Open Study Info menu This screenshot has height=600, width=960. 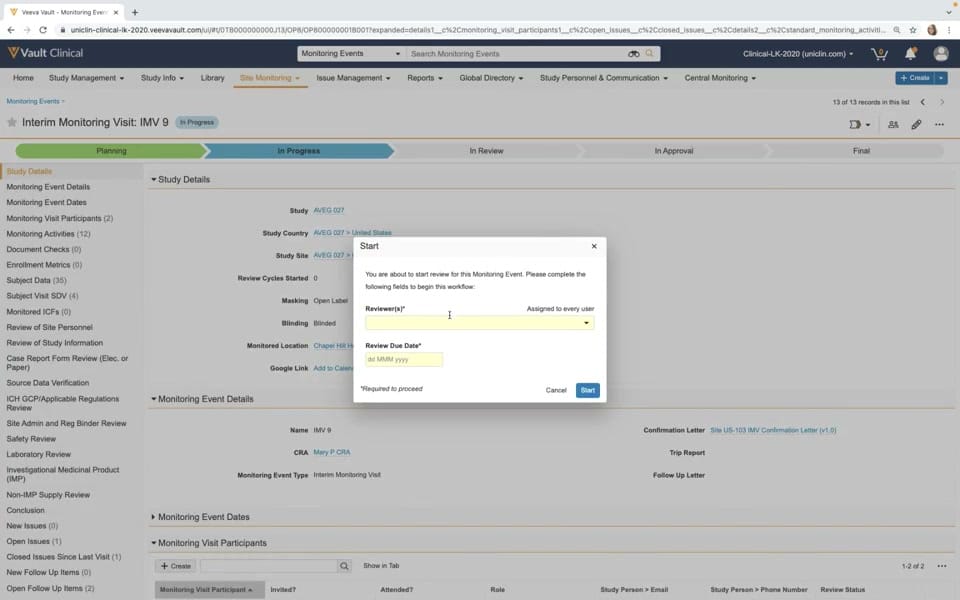[x=162, y=78]
